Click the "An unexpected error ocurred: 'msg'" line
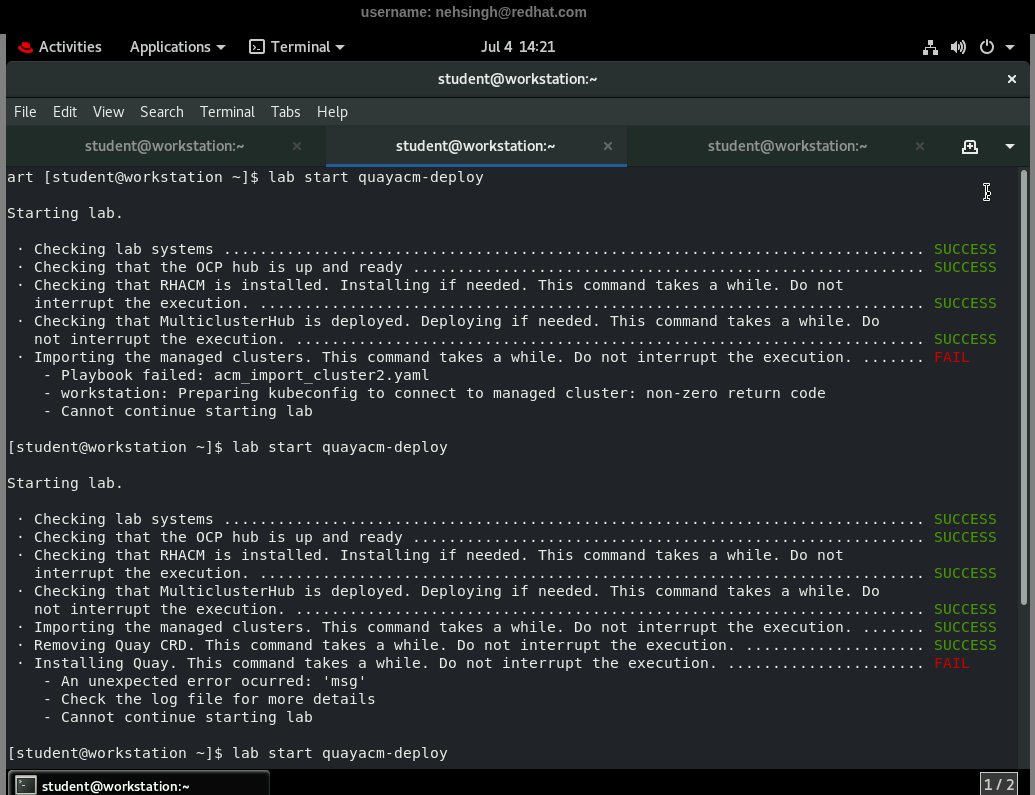The height and width of the screenshot is (795, 1035). click(x=213, y=681)
